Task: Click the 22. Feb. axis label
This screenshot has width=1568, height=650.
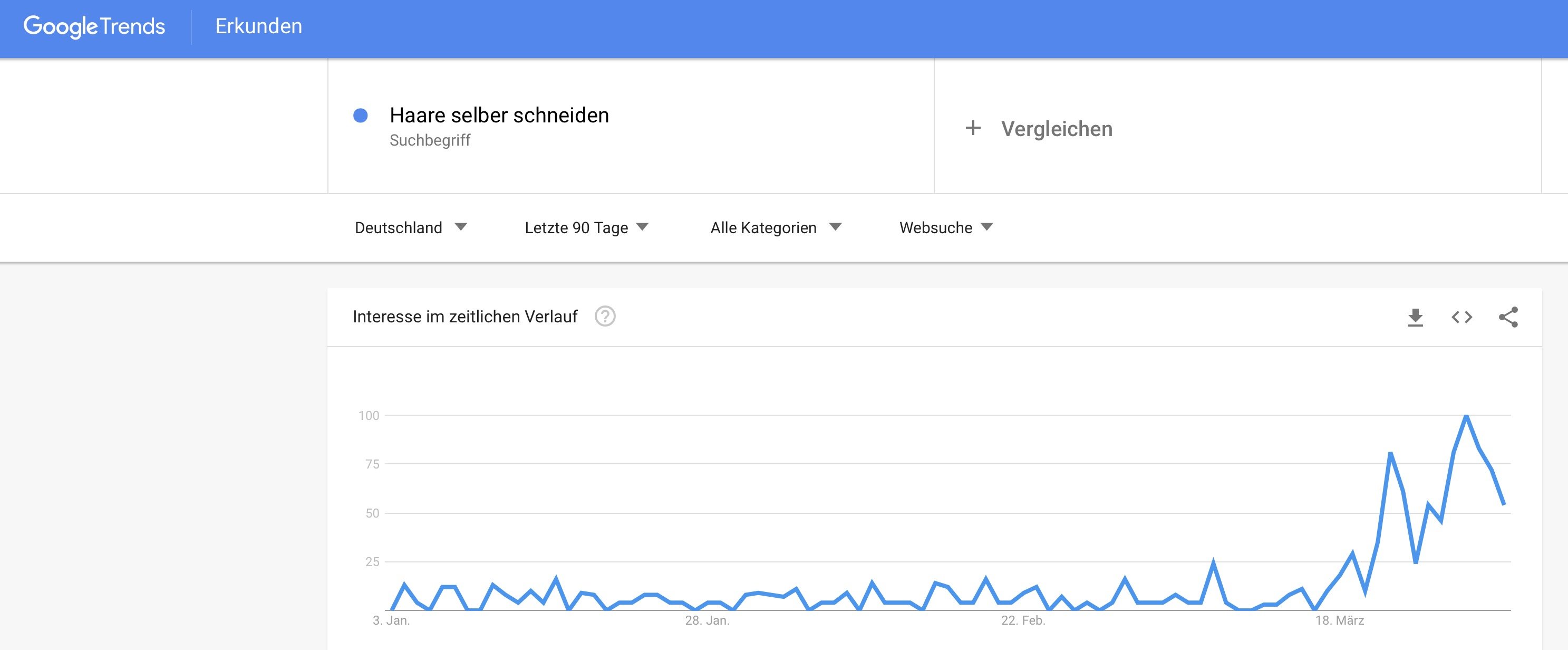Action: (x=1023, y=621)
